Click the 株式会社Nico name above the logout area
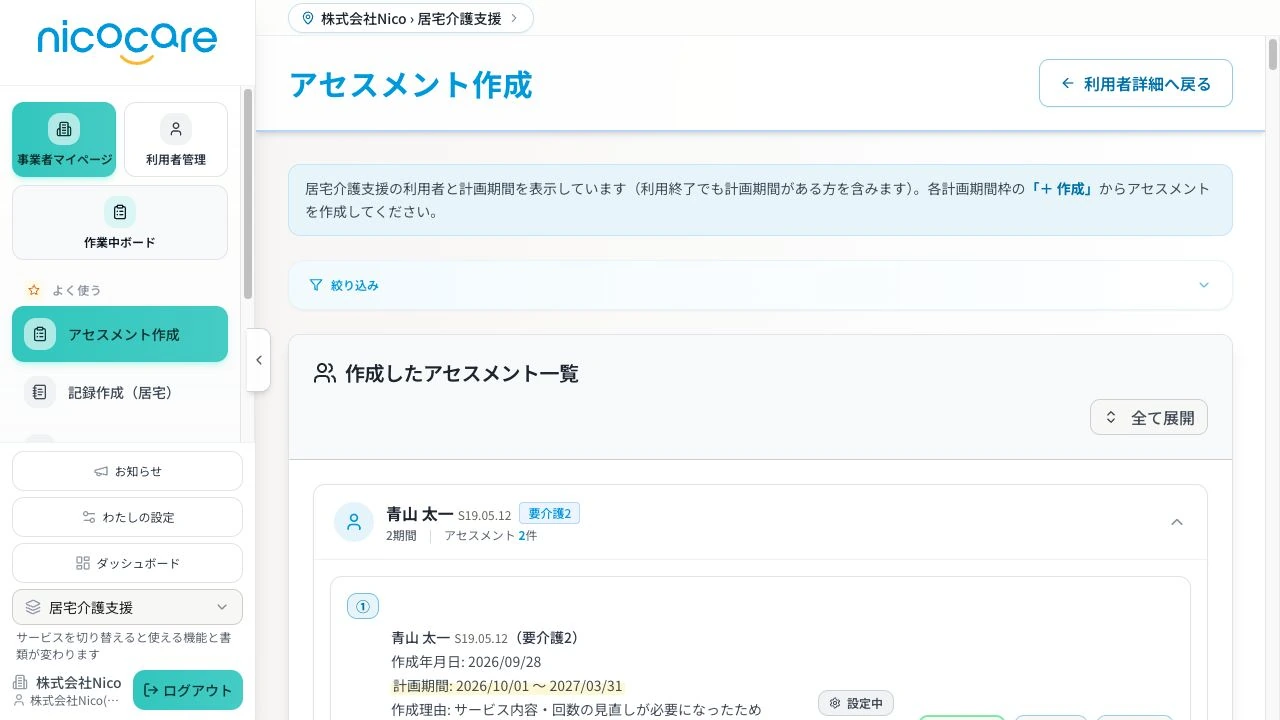1280x720 pixels. [78, 682]
